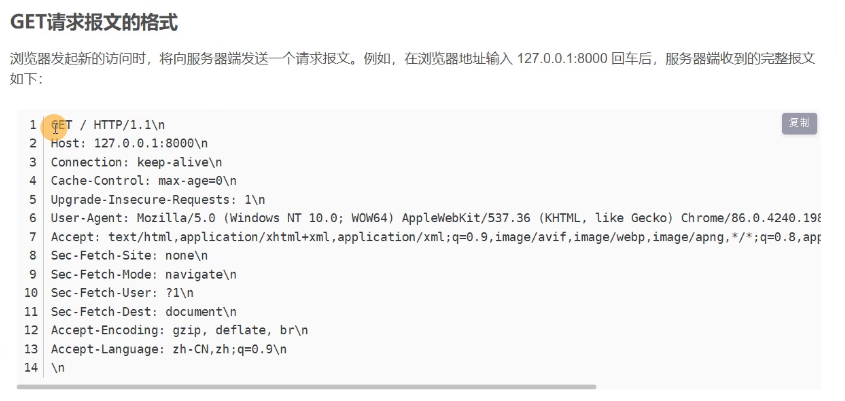The height and width of the screenshot is (401, 845).
Task: Click the Connection: keep-alive line
Action: pos(136,162)
